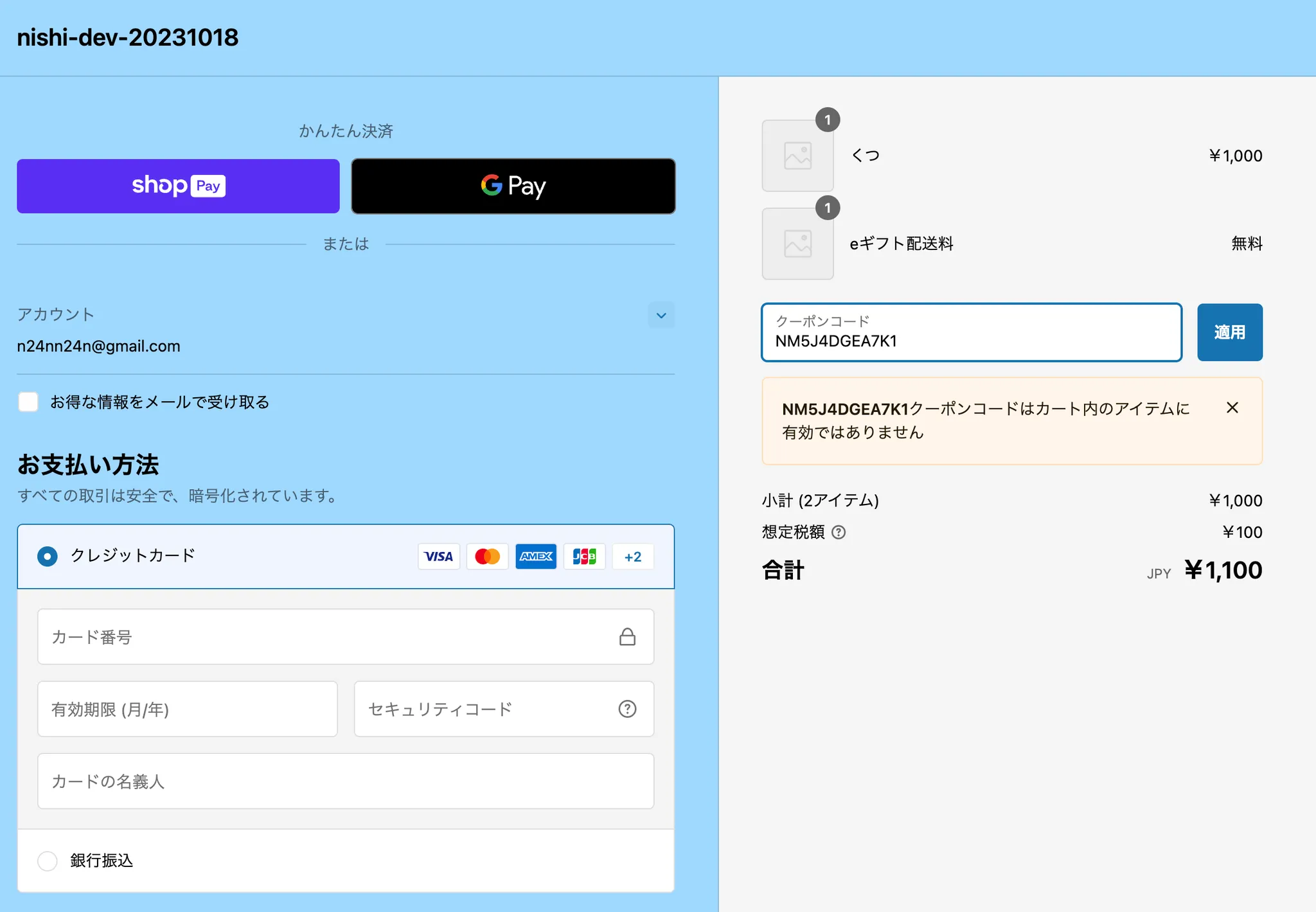Click the Mastercard logo icon

point(487,557)
